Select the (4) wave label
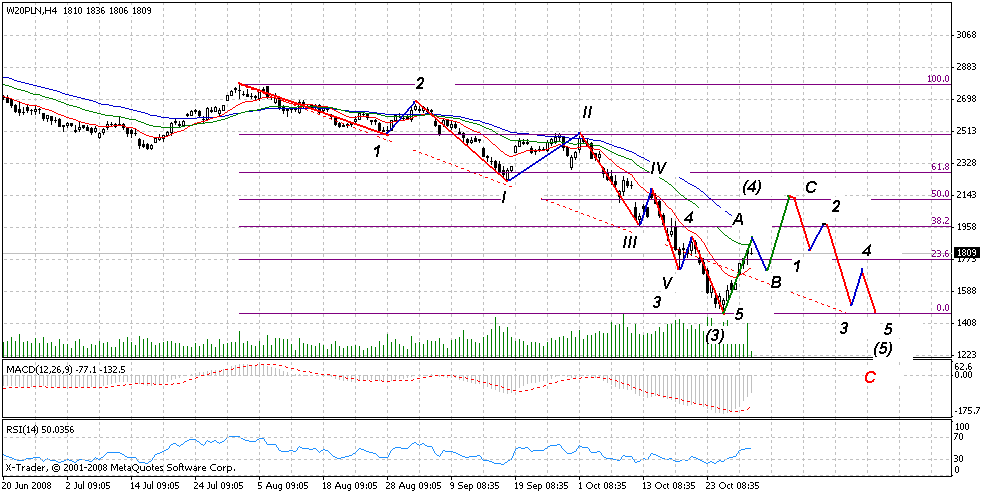989x493 pixels. (752, 187)
